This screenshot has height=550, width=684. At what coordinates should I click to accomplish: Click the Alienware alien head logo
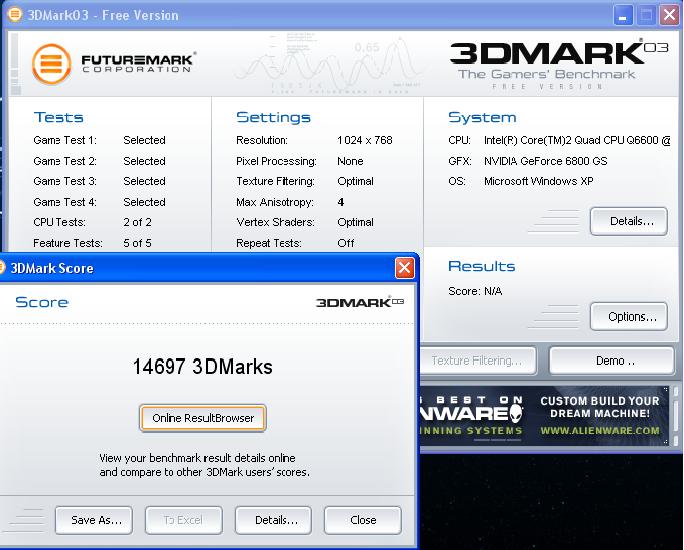click(516, 413)
